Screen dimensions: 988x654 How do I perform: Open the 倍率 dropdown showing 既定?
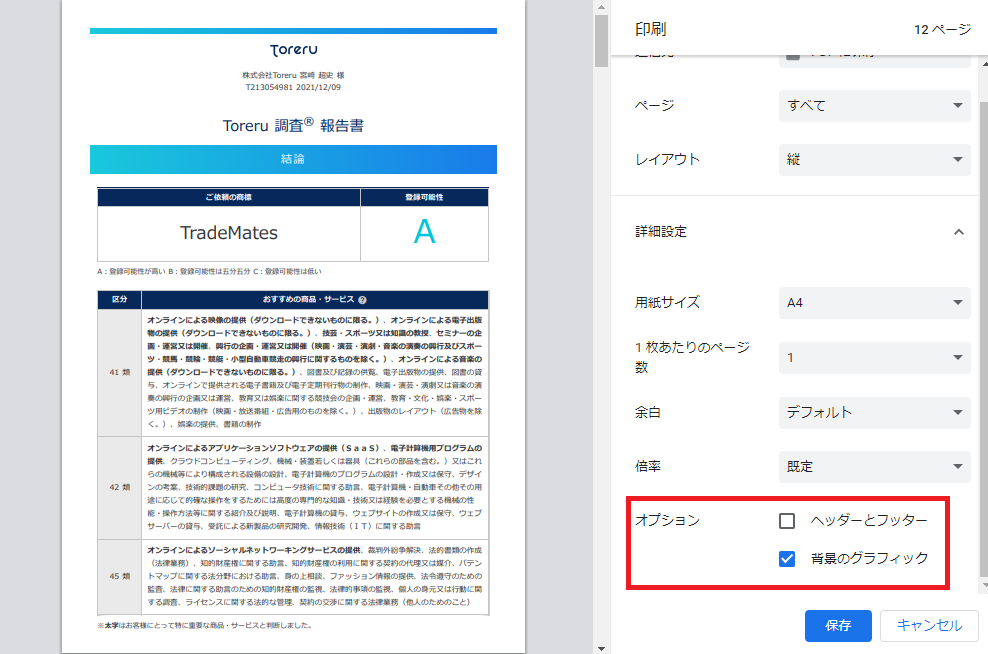click(x=875, y=467)
